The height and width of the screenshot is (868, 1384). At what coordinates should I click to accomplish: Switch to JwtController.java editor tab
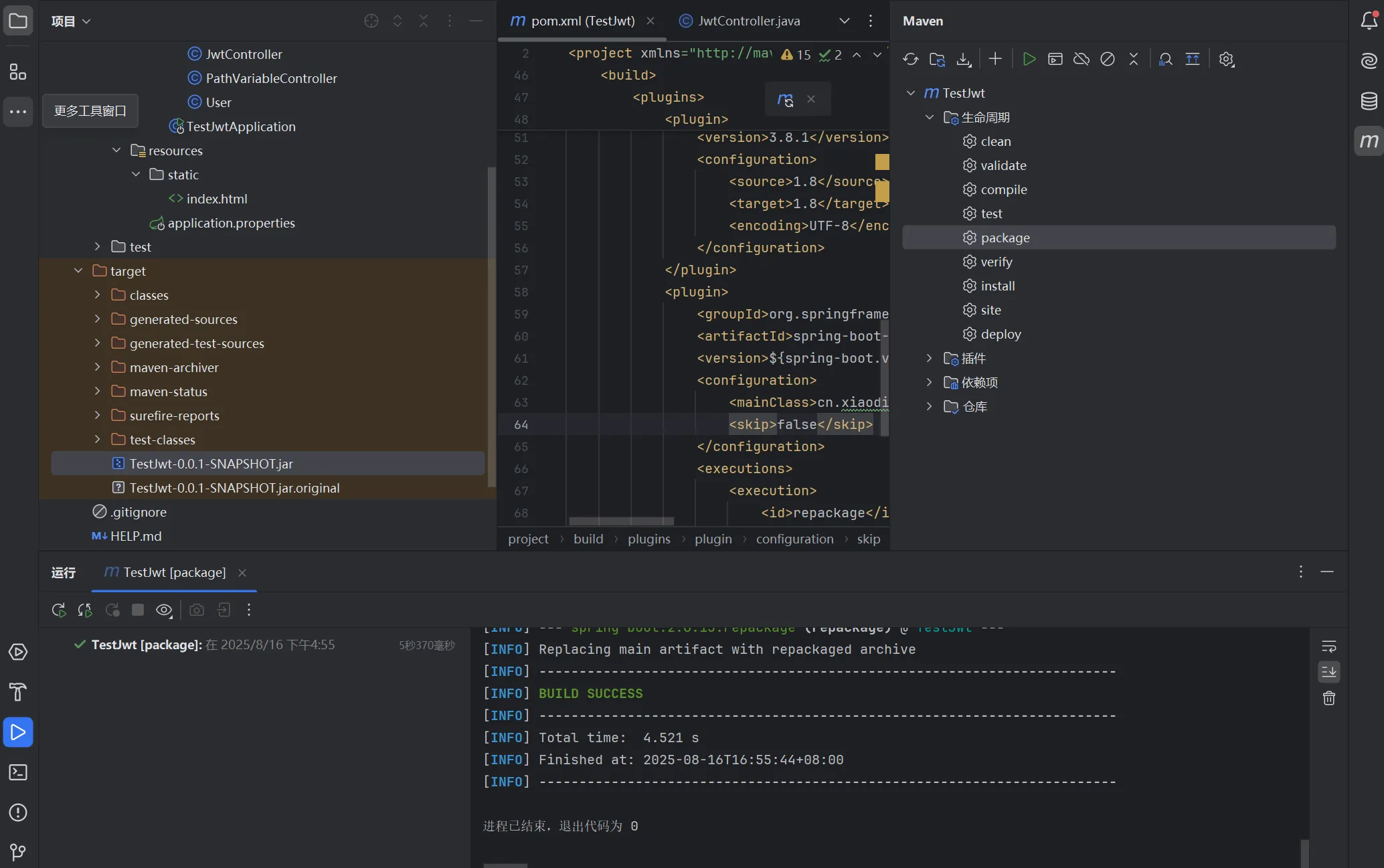coord(748,21)
